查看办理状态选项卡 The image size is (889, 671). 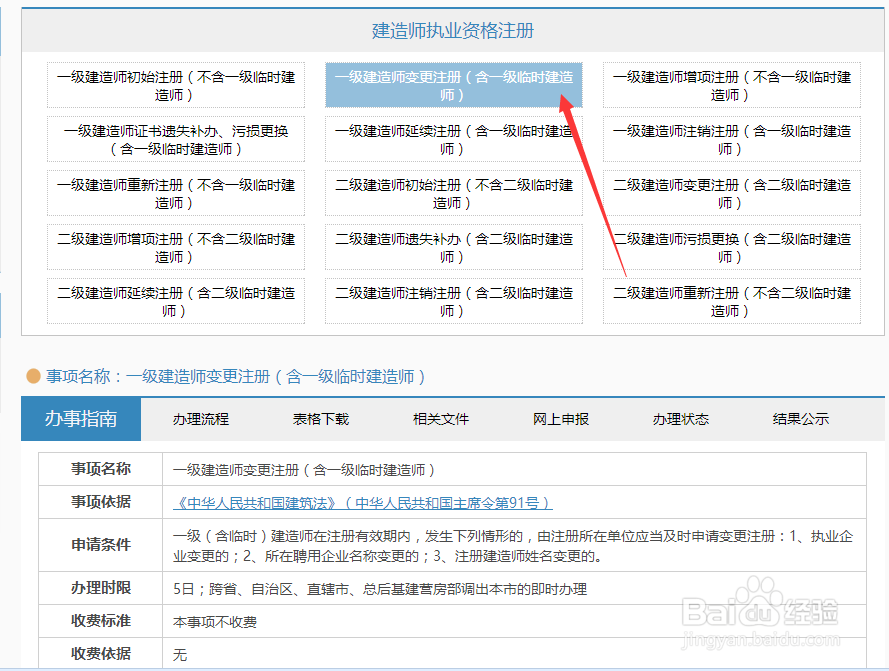point(680,419)
